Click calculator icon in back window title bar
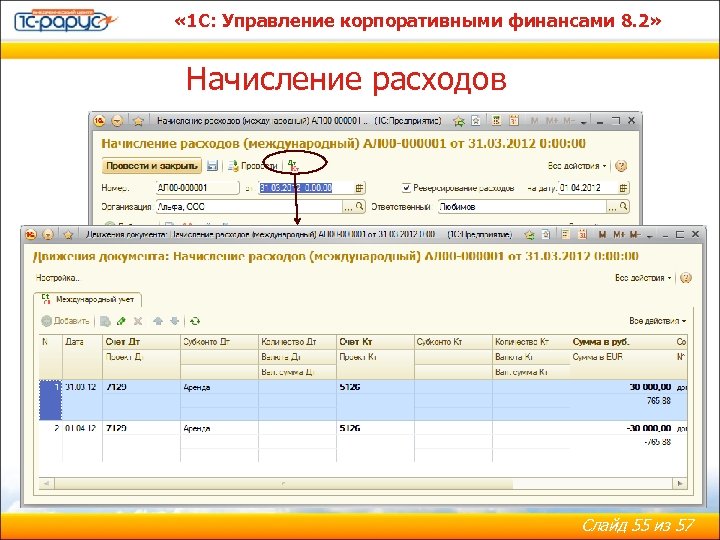Image resolution: width=720 pixels, height=540 pixels. (x=496, y=121)
